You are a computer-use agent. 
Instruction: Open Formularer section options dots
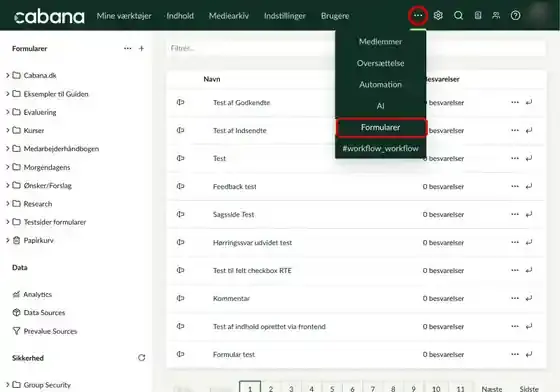[128, 49]
